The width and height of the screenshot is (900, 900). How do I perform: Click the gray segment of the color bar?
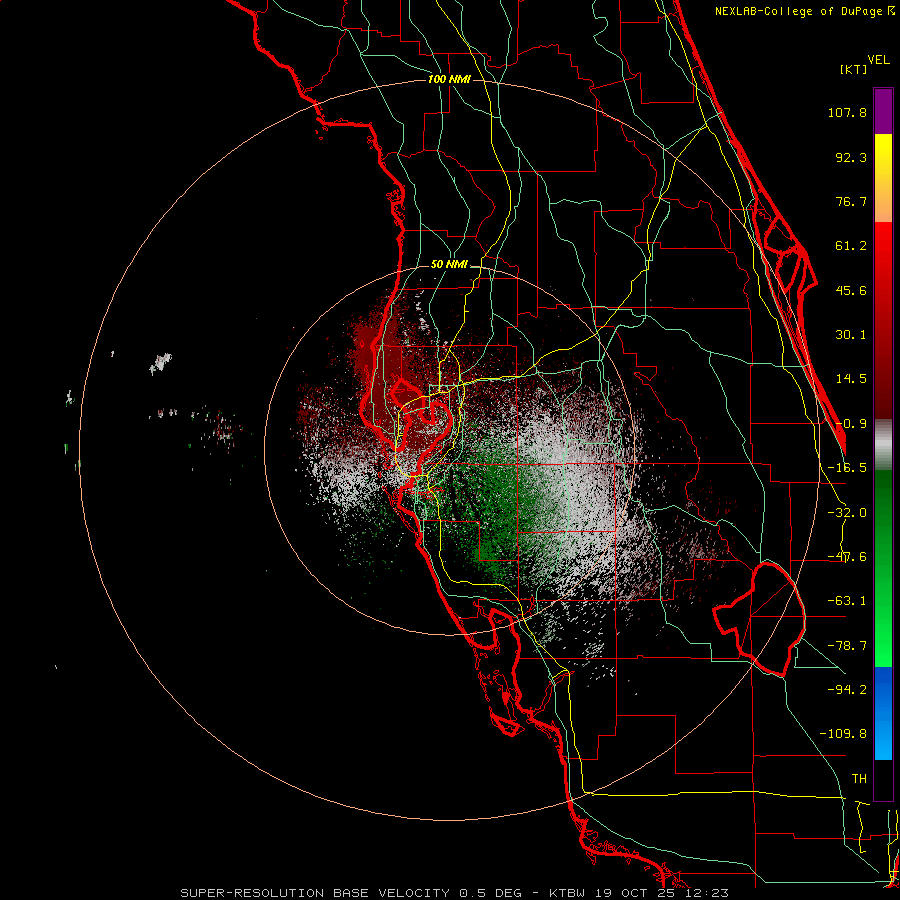883,445
